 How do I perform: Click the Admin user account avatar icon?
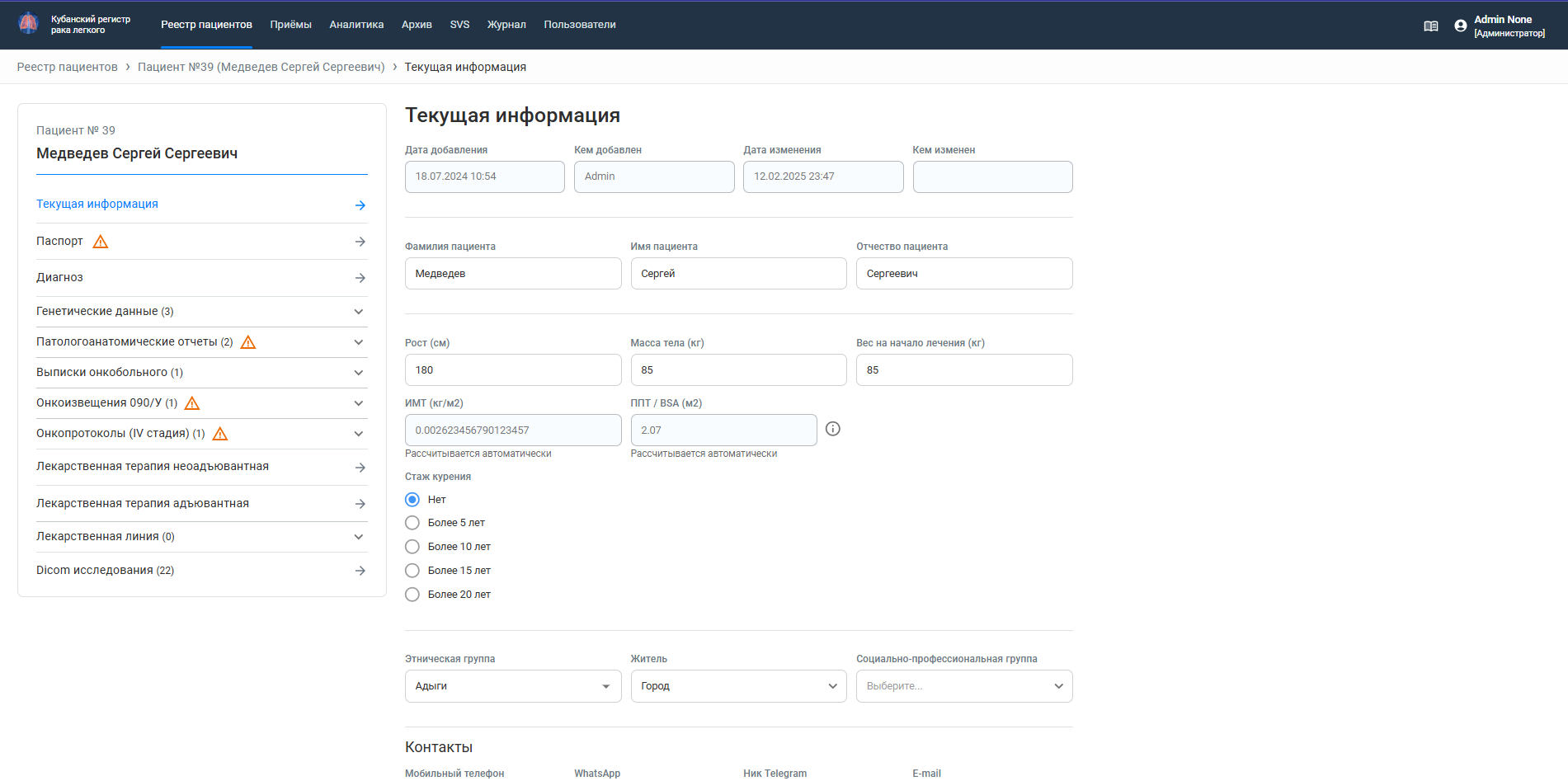[1461, 26]
